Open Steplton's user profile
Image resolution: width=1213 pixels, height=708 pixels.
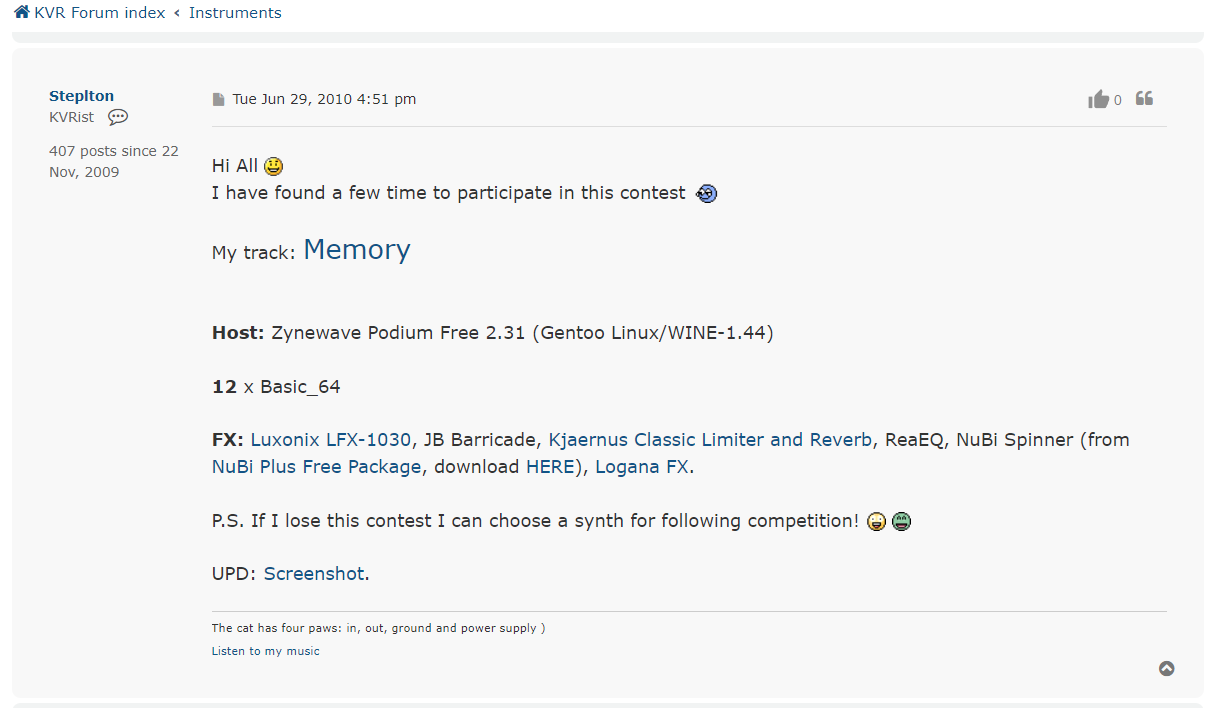(x=81, y=96)
